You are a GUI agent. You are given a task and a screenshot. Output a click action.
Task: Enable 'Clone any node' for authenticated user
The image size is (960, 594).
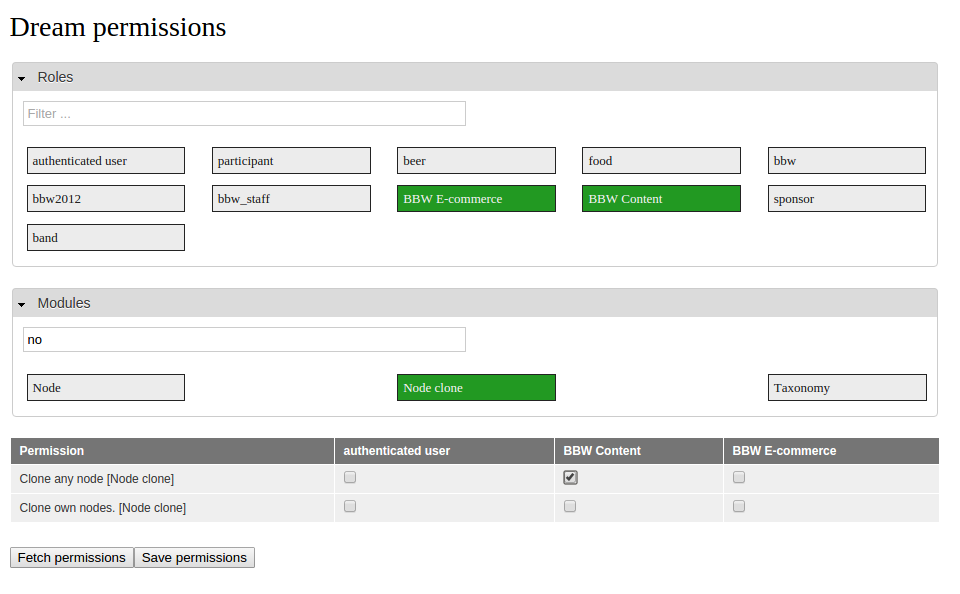click(x=350, y=478)
